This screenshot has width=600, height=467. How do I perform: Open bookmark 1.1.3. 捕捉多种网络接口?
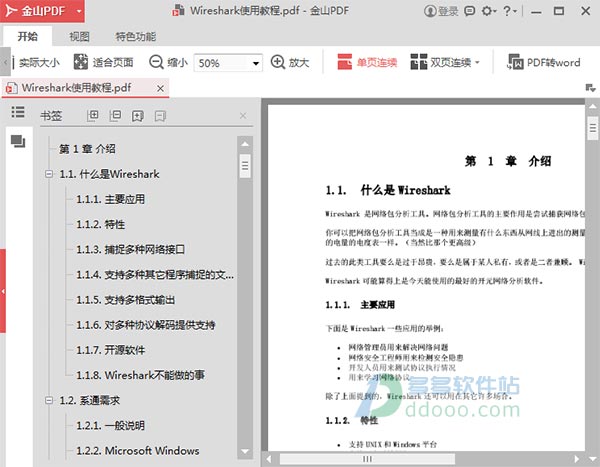pyautogui.click(x=130, y=250)
